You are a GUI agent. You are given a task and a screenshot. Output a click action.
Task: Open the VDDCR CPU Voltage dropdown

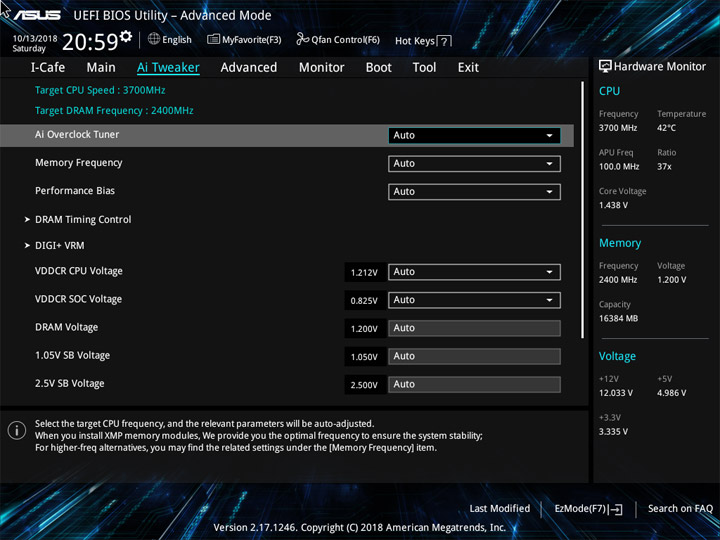point(474,272)
